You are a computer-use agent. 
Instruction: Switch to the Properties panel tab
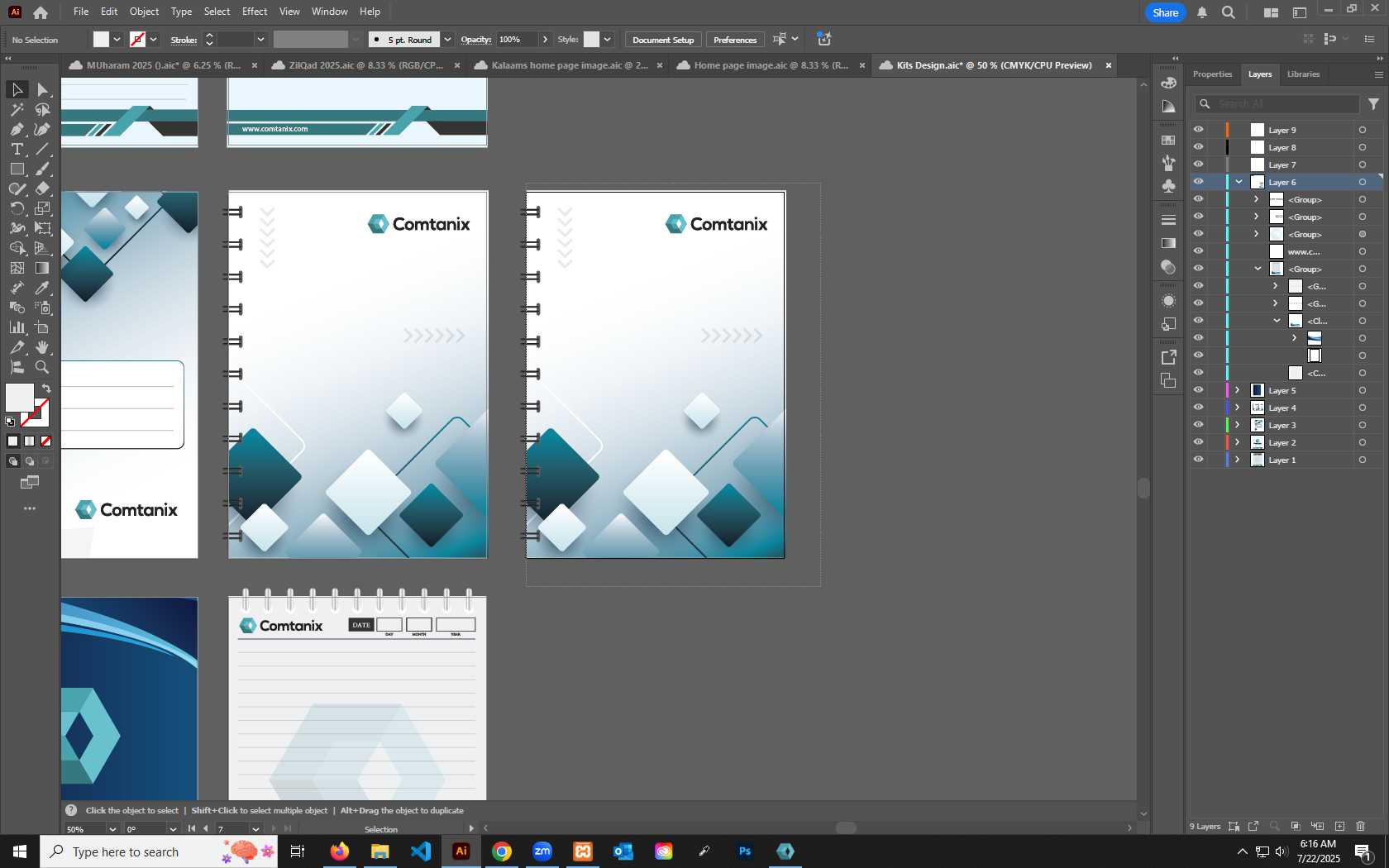pos(1212,74)
